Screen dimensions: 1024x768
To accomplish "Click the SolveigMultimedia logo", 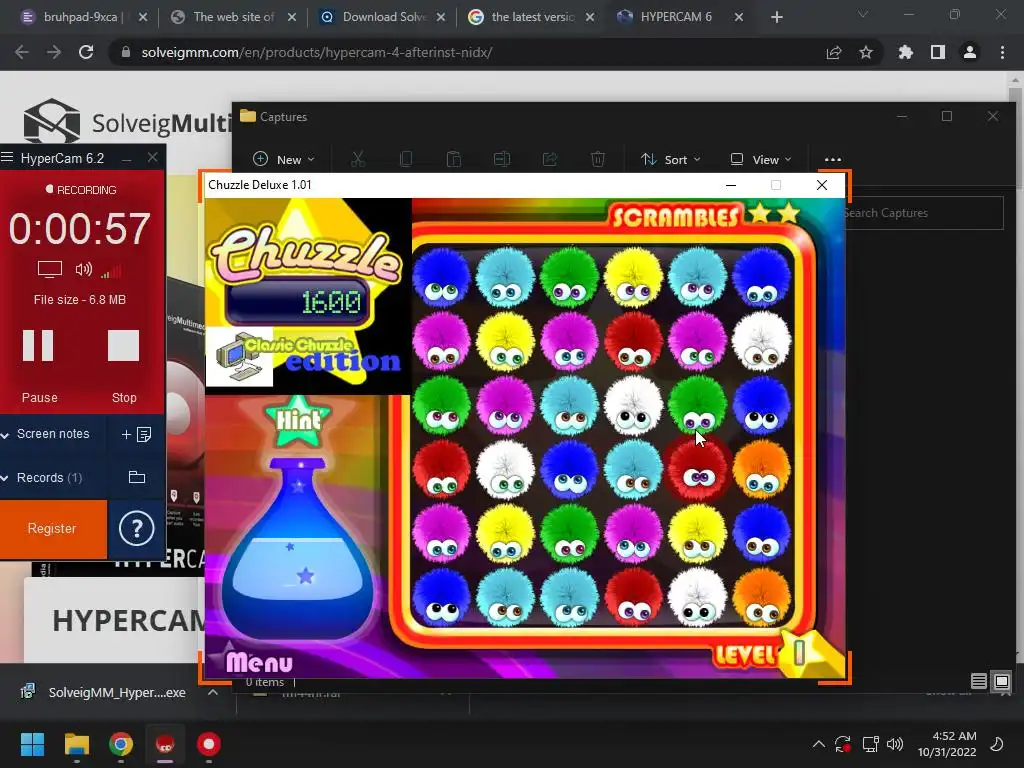I will (x=128, y=122).
